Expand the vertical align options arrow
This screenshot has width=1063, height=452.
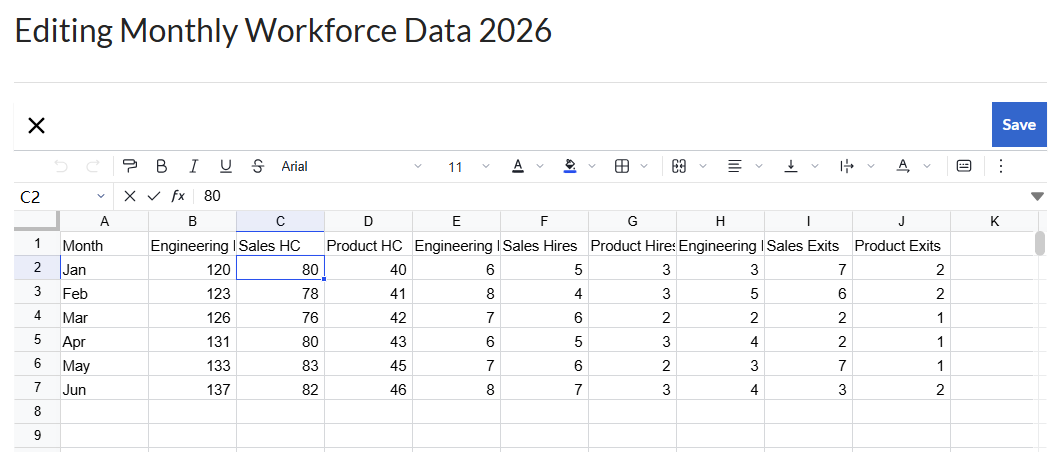[x=814, y=166]
